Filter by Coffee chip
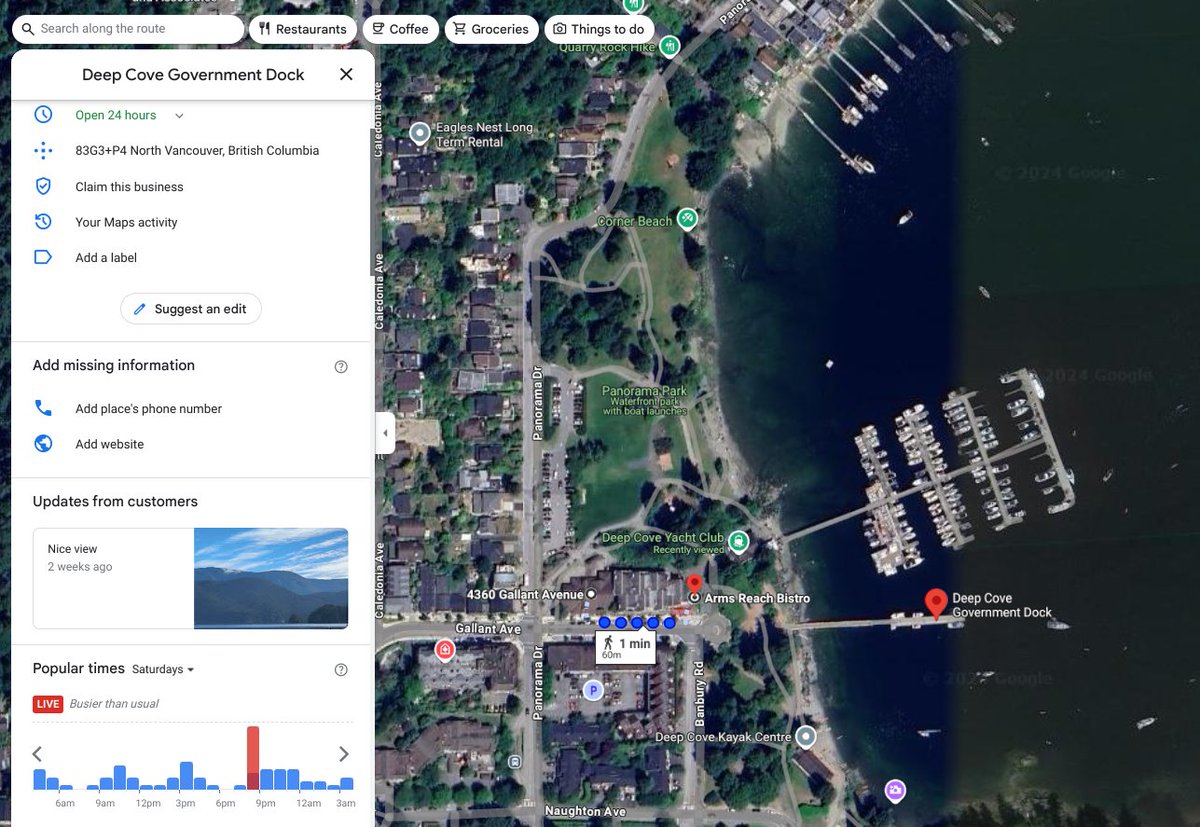 pos(400,29)
